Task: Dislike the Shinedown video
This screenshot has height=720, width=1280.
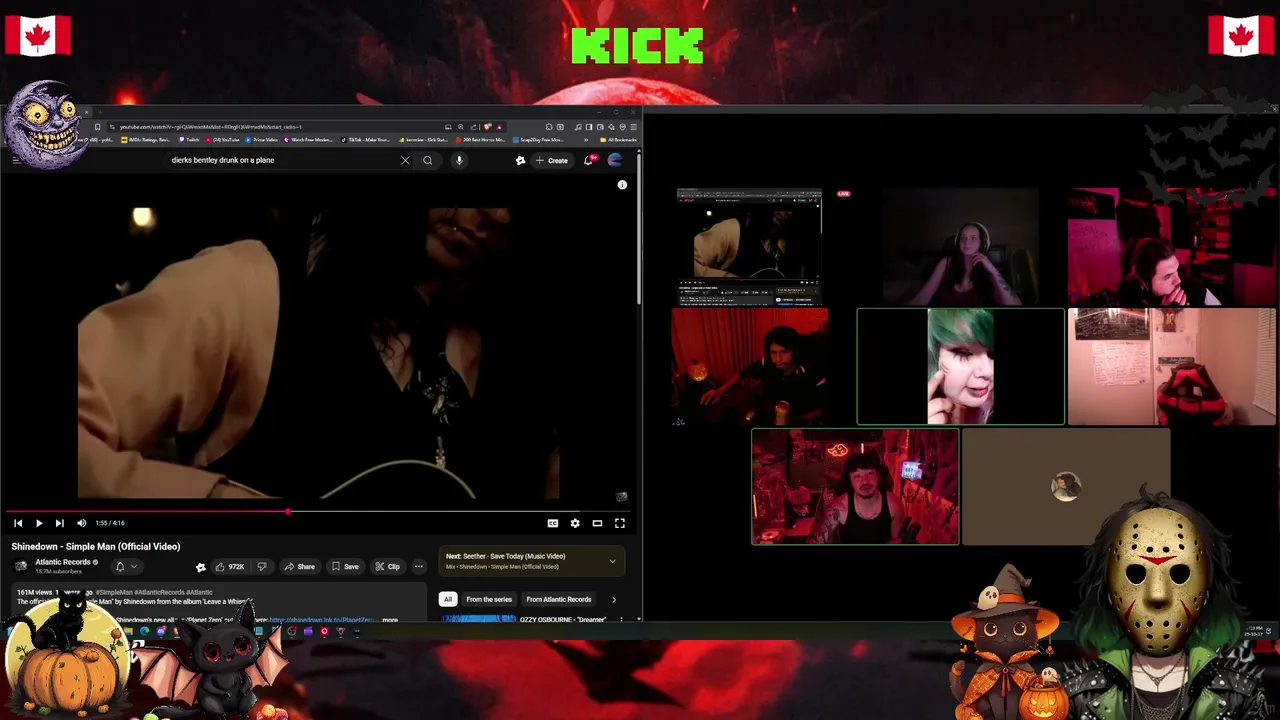Action: click(262, 567)
